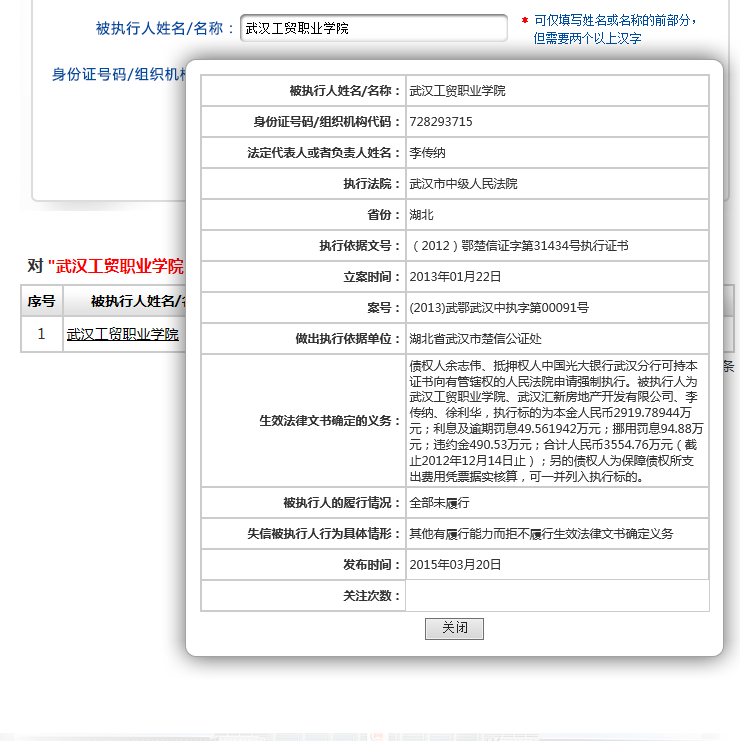Click the publish date 2015年03月20日
740x741 pixels.
coord(455,565)
